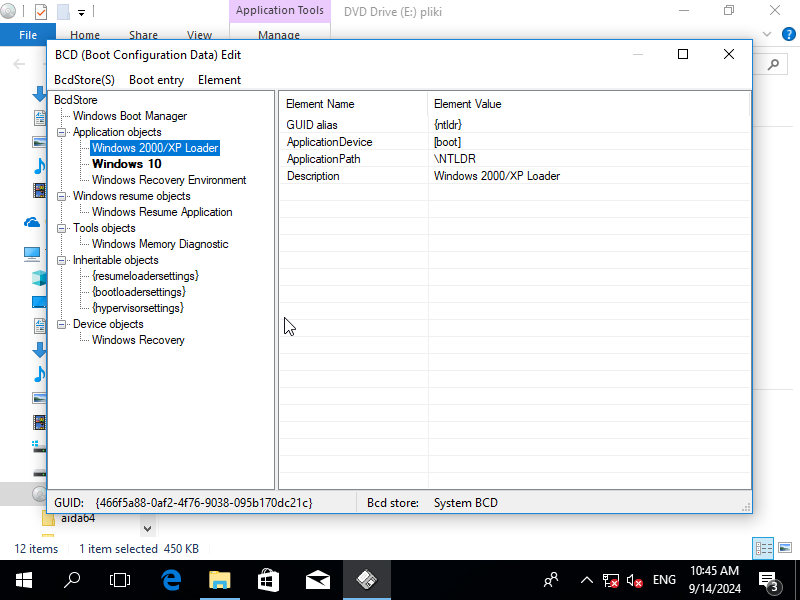Collapse the Tools objects node
Image resolution: width=800 pixels, height=600 pixels.
pos(61,229)
